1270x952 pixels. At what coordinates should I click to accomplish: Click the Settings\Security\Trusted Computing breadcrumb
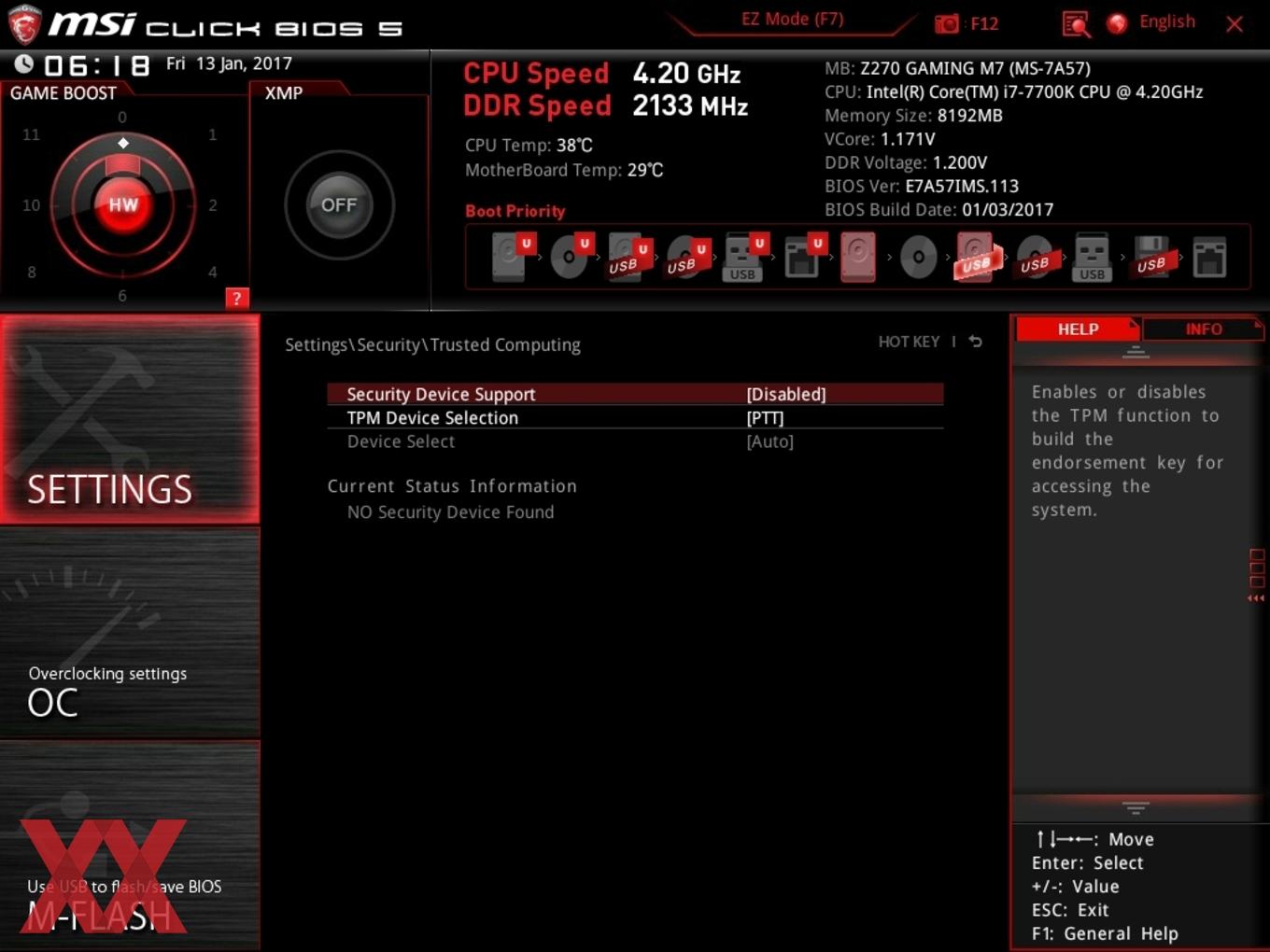click(x=432, y=344)
